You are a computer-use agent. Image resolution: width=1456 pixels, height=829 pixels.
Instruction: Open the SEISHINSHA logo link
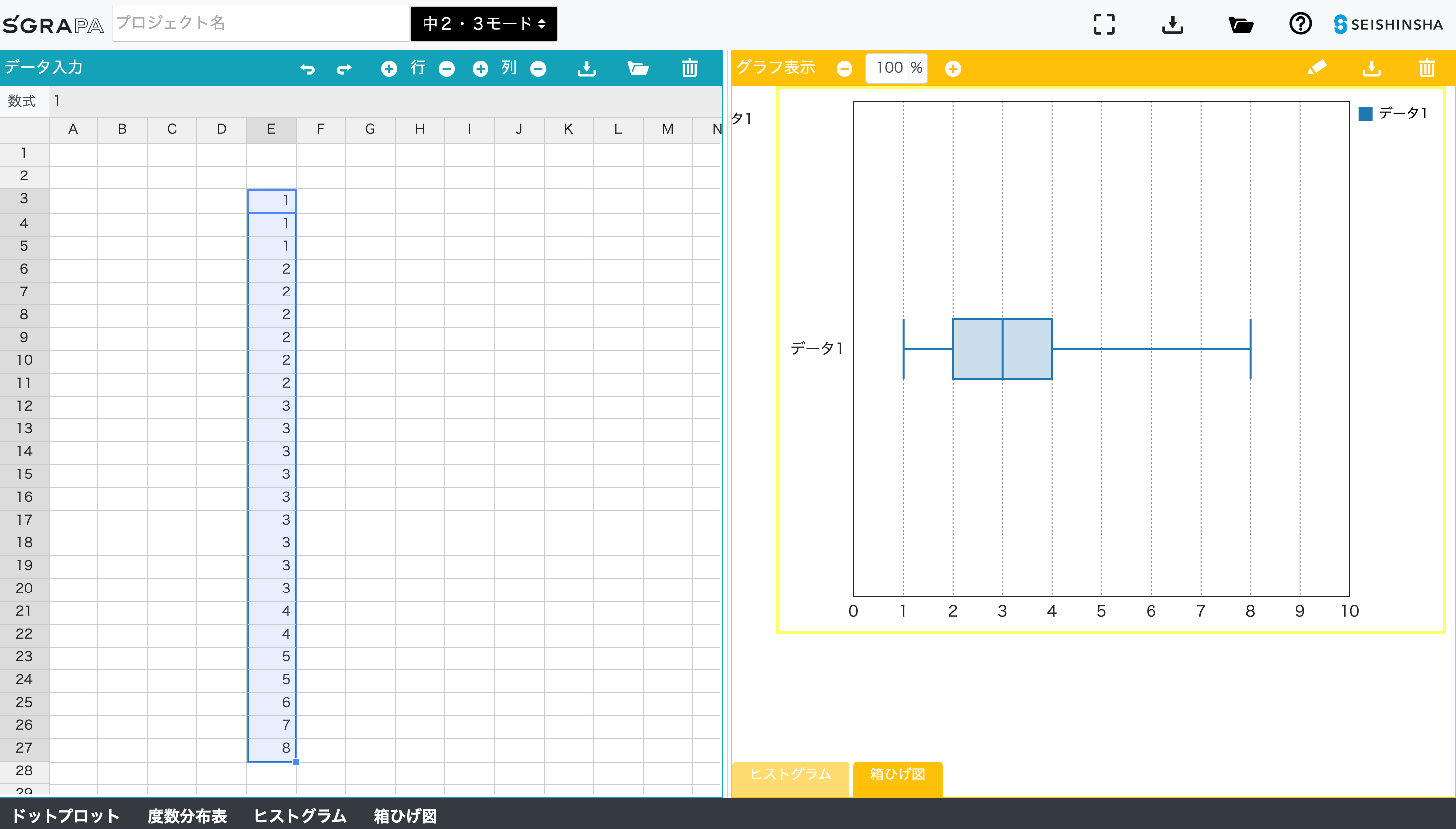[1388, 24]
